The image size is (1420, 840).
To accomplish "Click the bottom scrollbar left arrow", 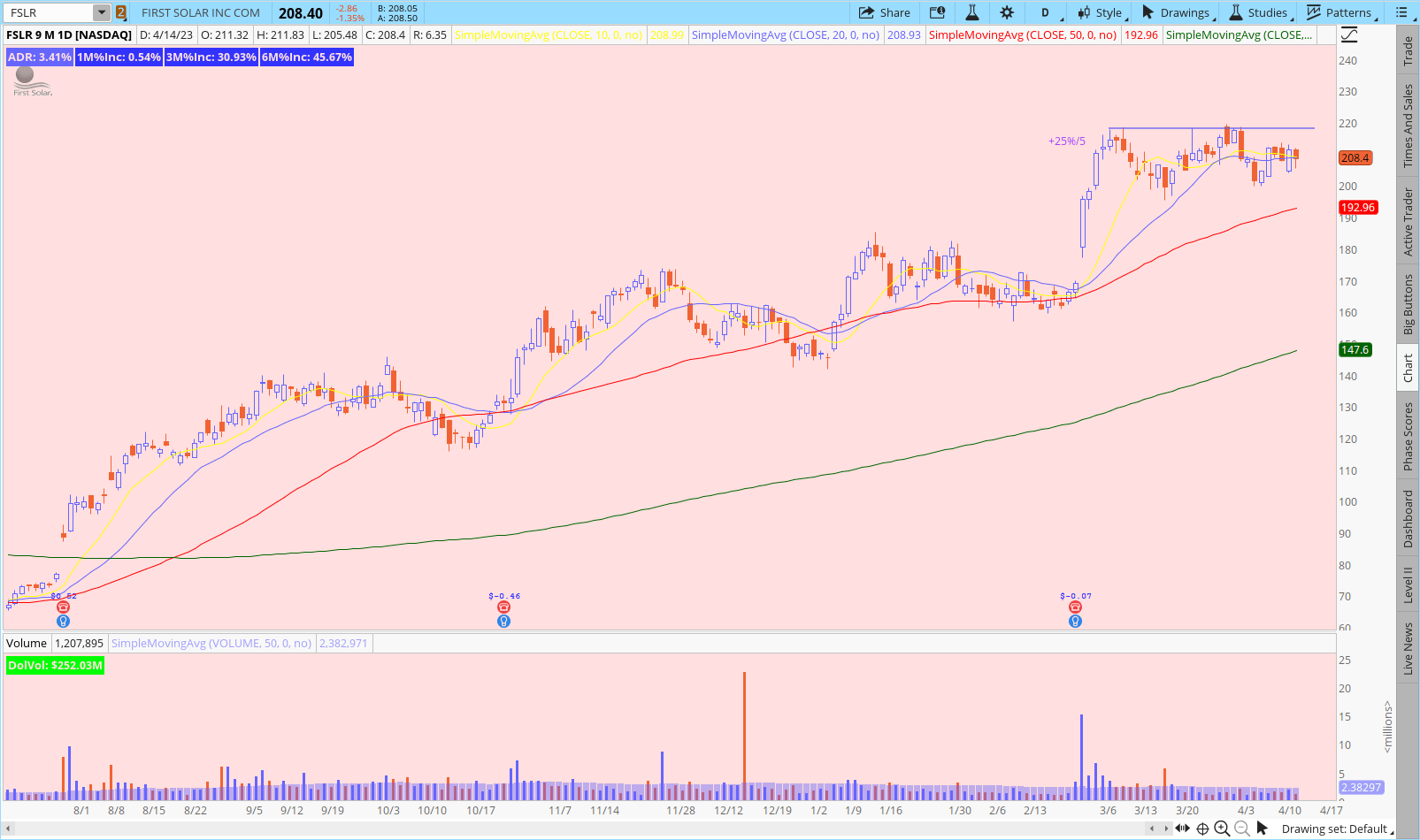I will pyautogui.click(x=9, y=829).
